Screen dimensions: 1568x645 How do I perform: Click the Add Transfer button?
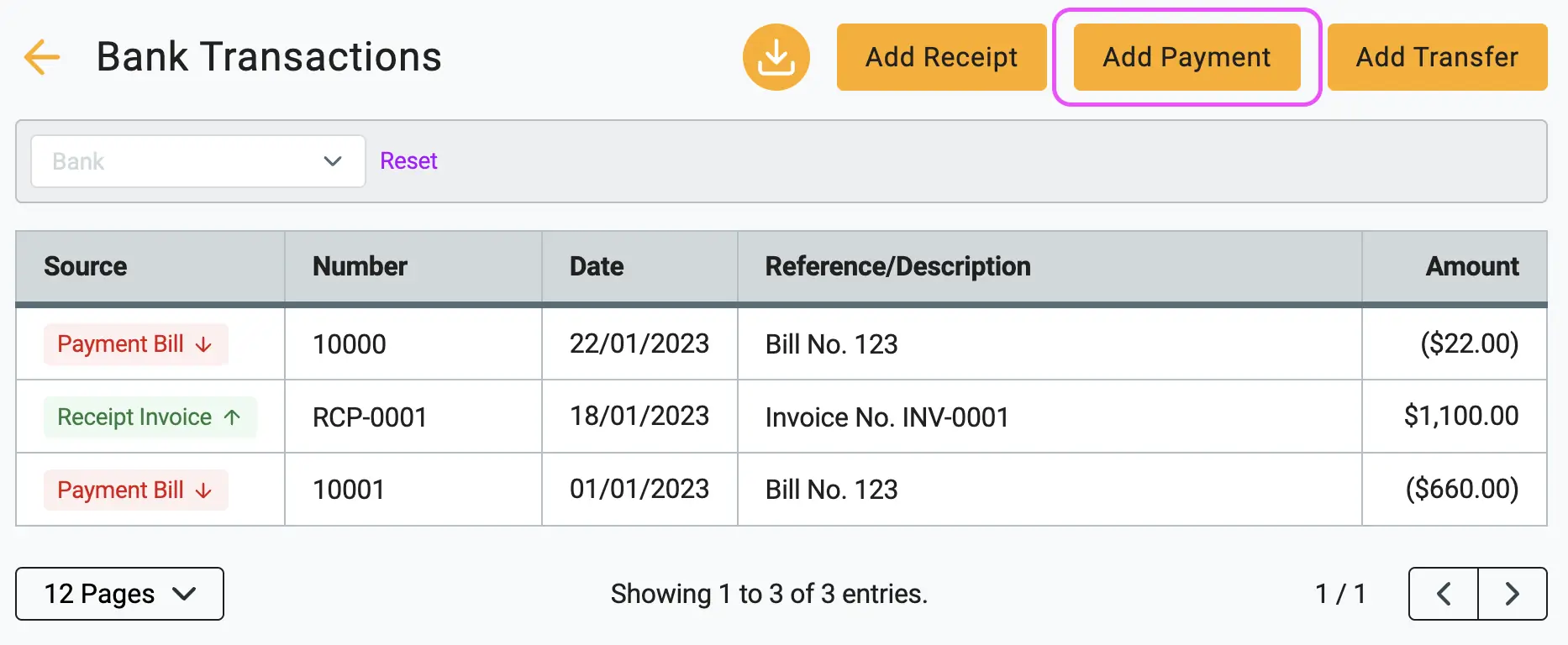click(x=1437, y=57)
